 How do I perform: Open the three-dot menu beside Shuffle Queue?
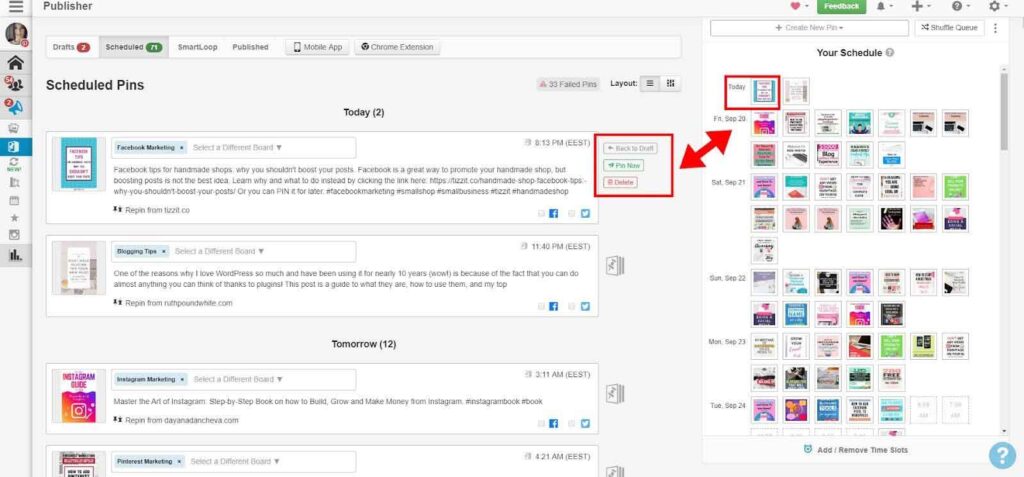coord(995,28)
